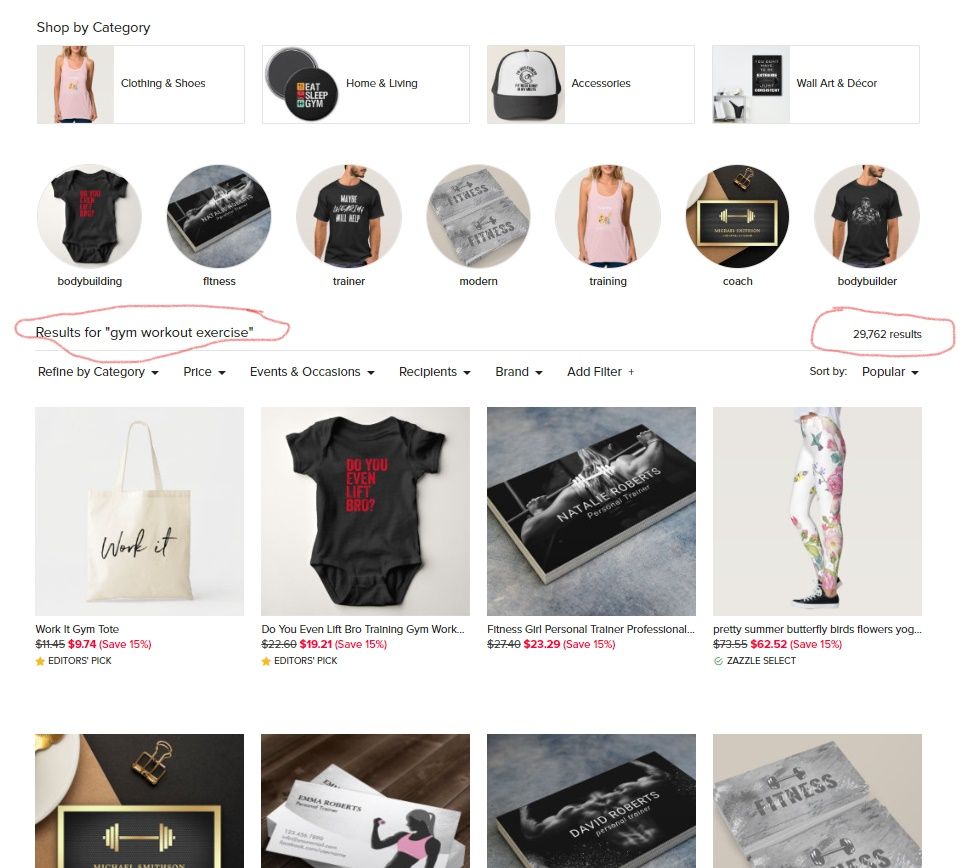Open the Clothing & Shoes category
The width and height of the screenshot is (974, 868).
pos(140,84)
